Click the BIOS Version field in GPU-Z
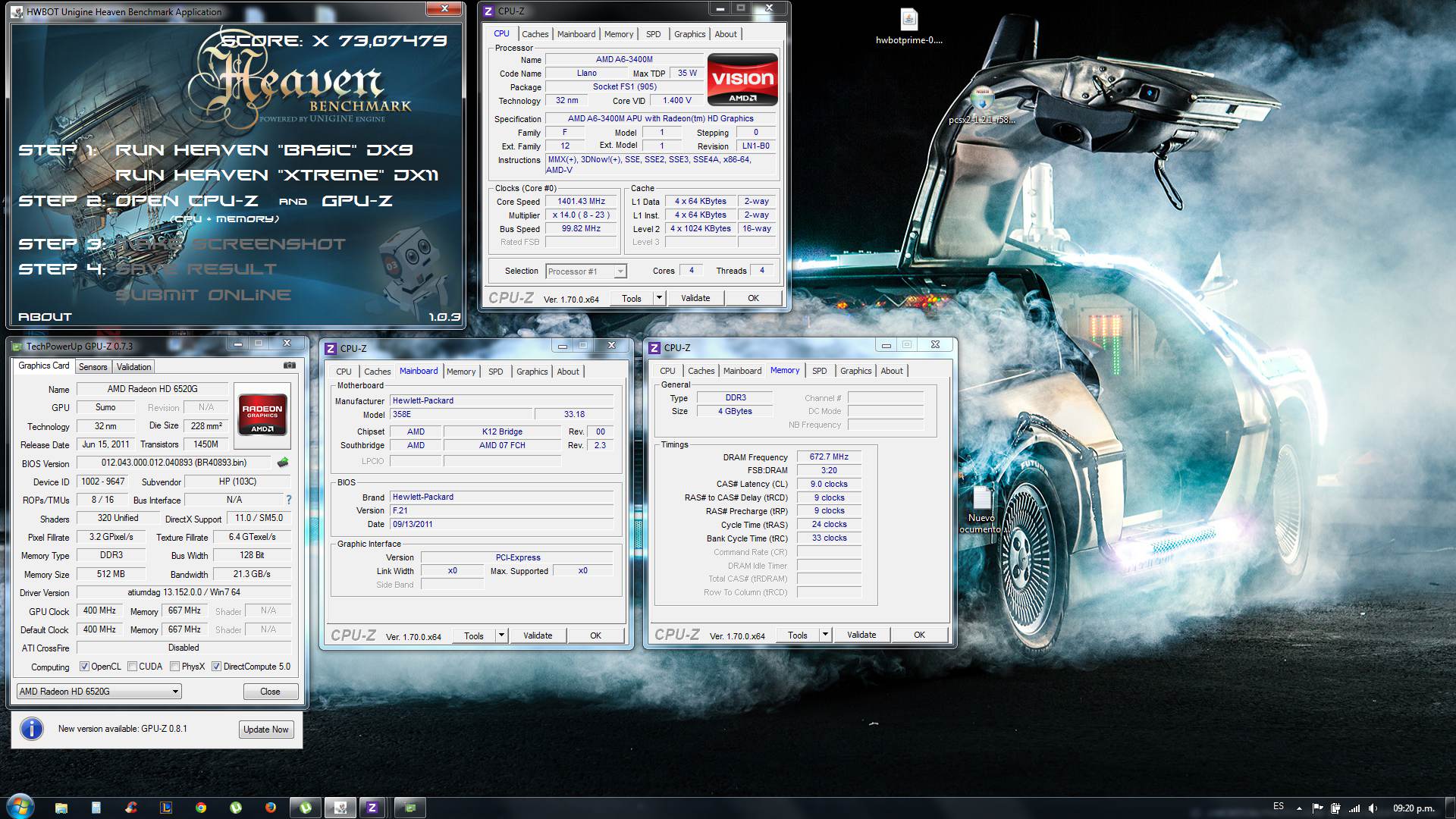This screenshot has height=819, width=1456. click(x=174, y=463)
